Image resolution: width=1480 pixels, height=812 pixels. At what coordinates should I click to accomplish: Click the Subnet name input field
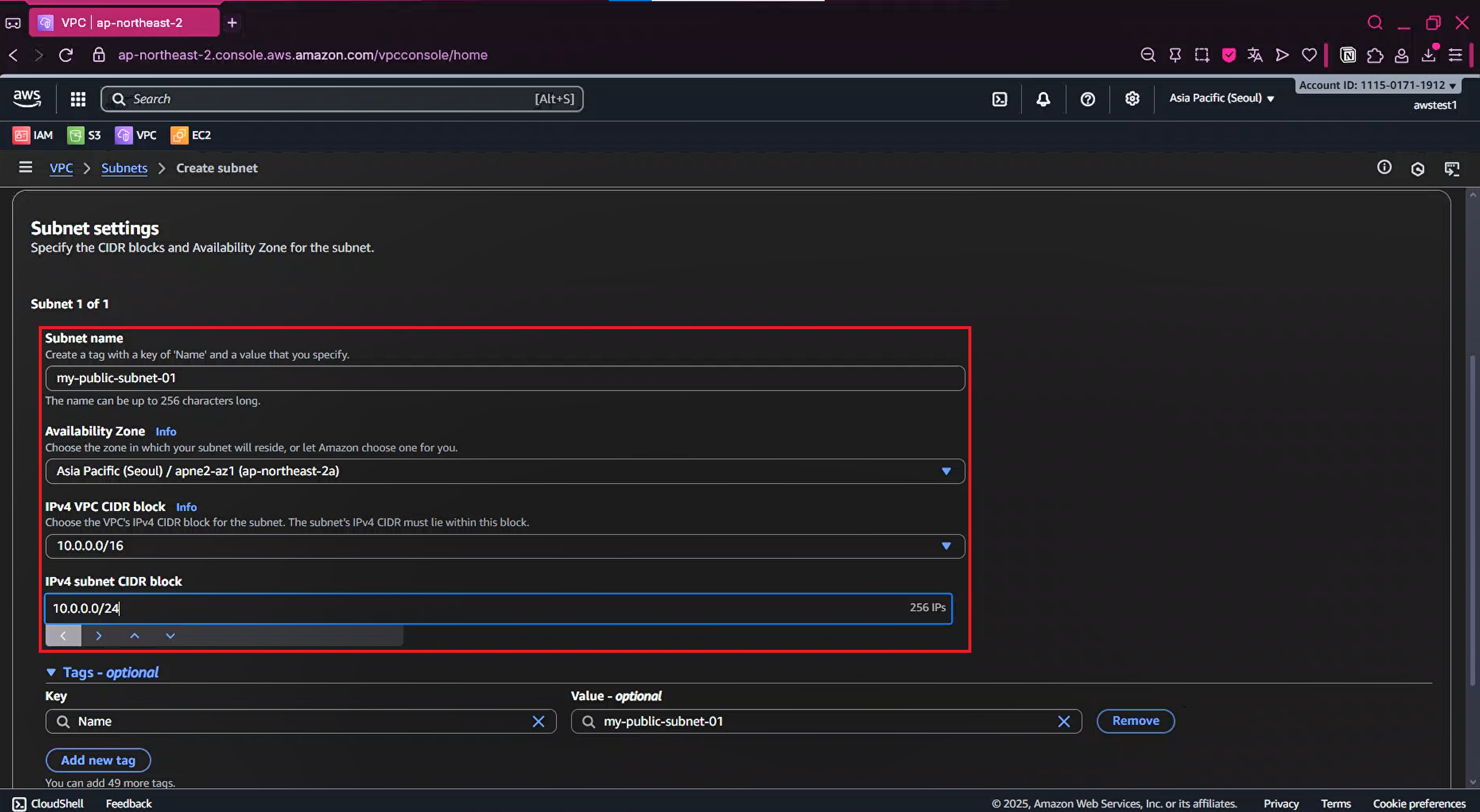[504, 378]
